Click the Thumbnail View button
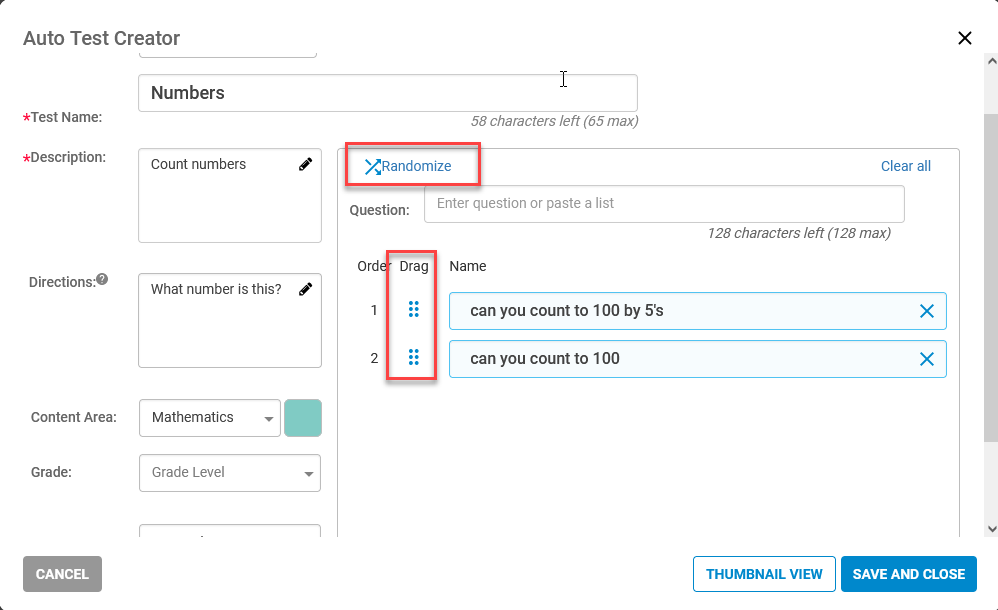Viewport: 998px width, 610px height. point(764,574)
